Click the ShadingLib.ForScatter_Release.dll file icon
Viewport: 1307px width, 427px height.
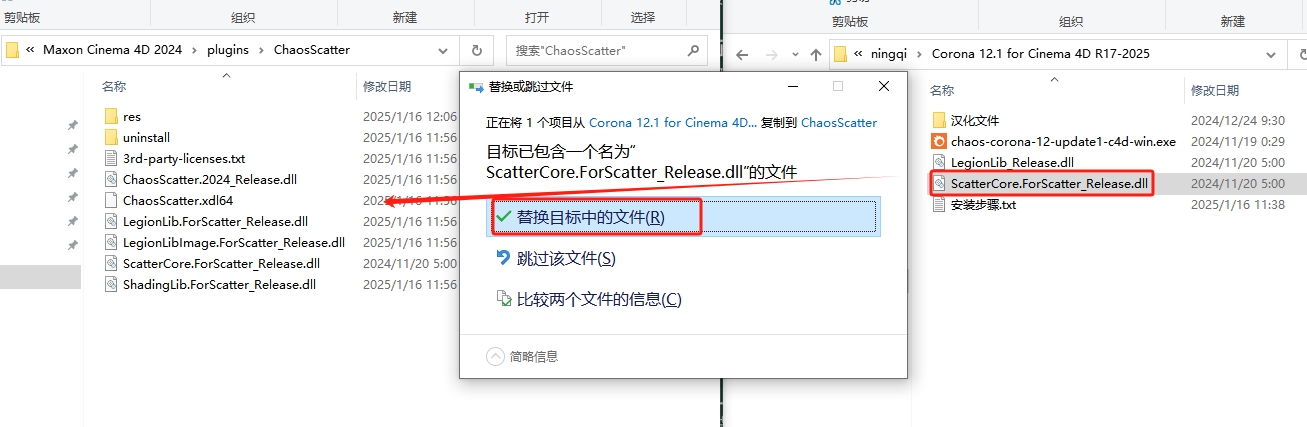tap(111, 284)
